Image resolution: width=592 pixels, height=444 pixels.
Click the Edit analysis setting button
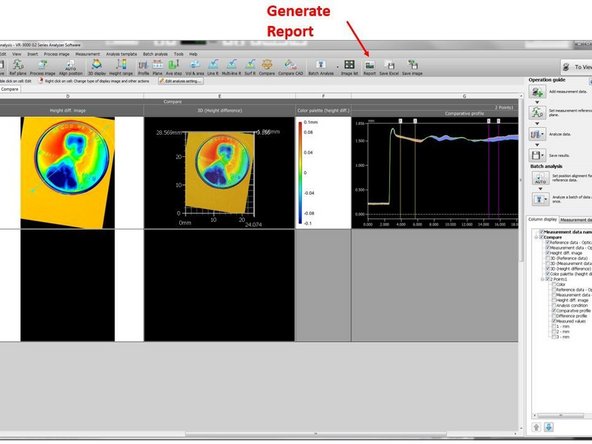click(x=181, y=81)
